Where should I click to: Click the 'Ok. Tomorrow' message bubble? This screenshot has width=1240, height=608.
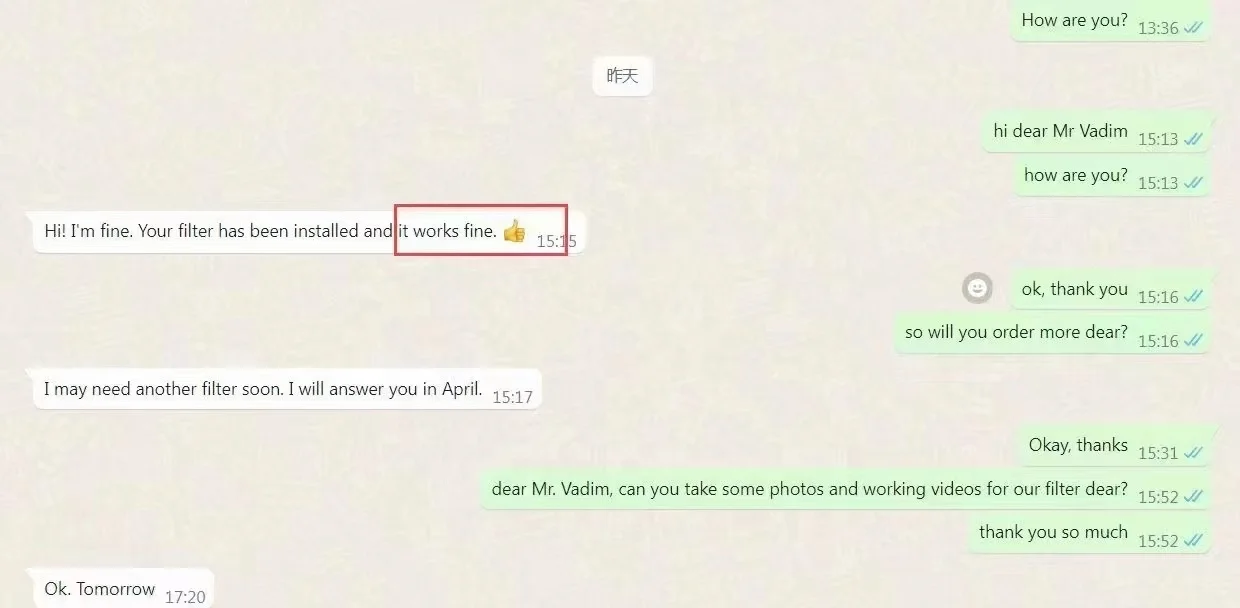(124, 589)
